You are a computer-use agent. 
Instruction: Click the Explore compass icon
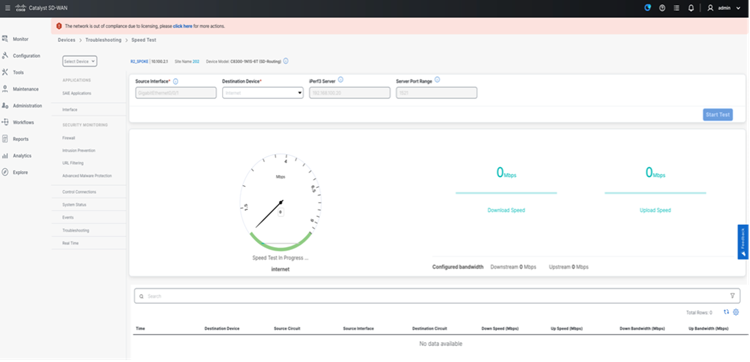pos(5,172)
